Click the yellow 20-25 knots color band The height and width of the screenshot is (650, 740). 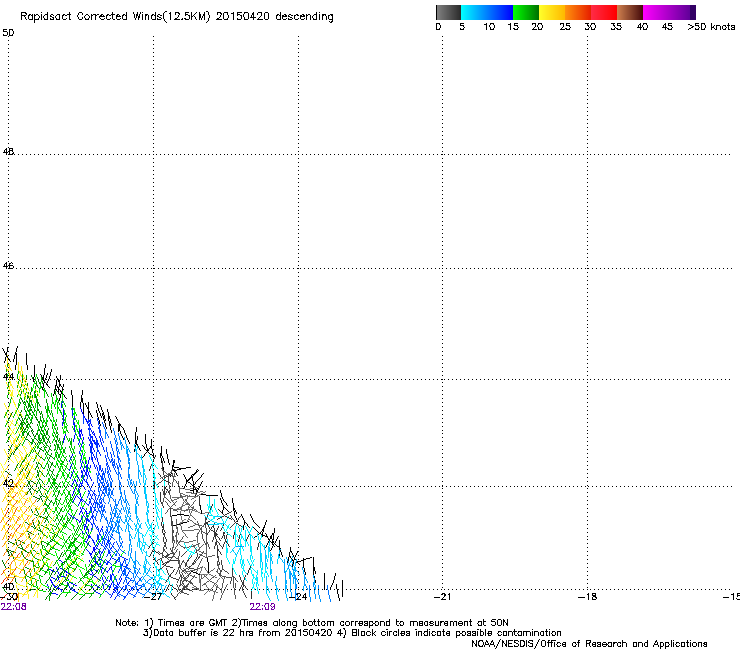(552, 12)
